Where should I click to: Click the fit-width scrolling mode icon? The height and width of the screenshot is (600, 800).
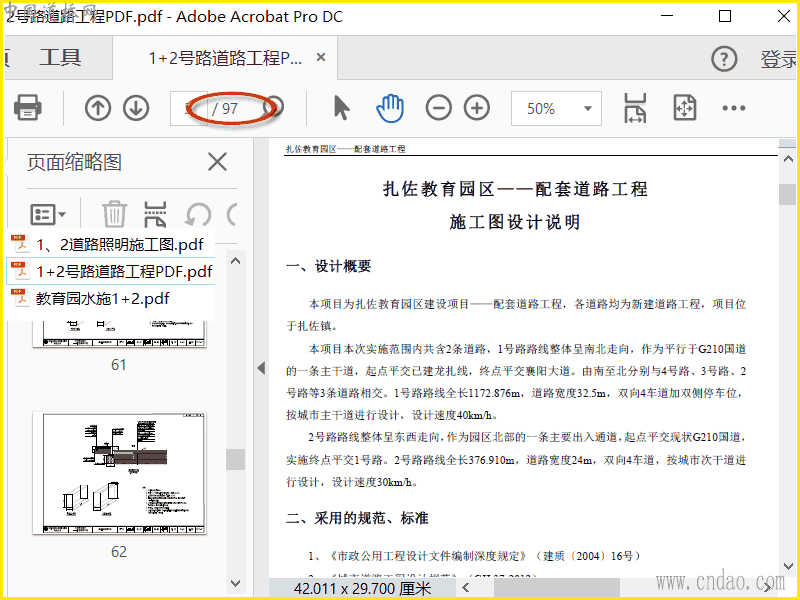(x=635, y=108)
